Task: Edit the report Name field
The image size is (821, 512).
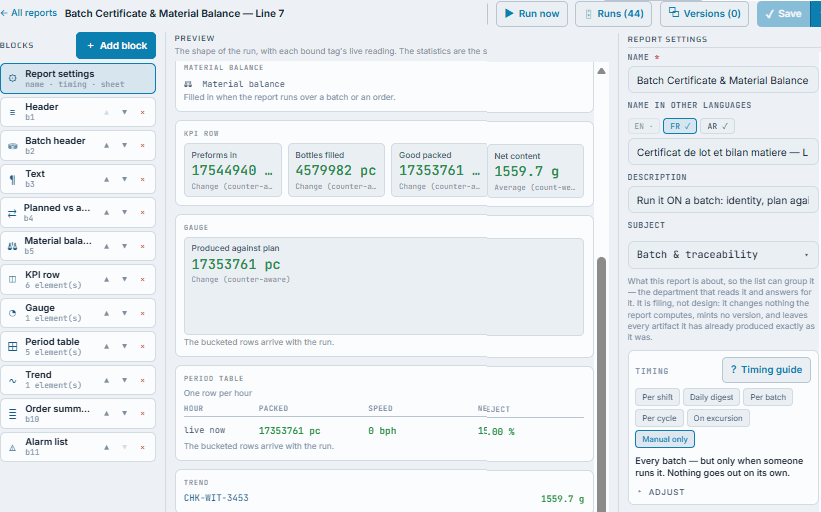Action: (x=723, y=80)
